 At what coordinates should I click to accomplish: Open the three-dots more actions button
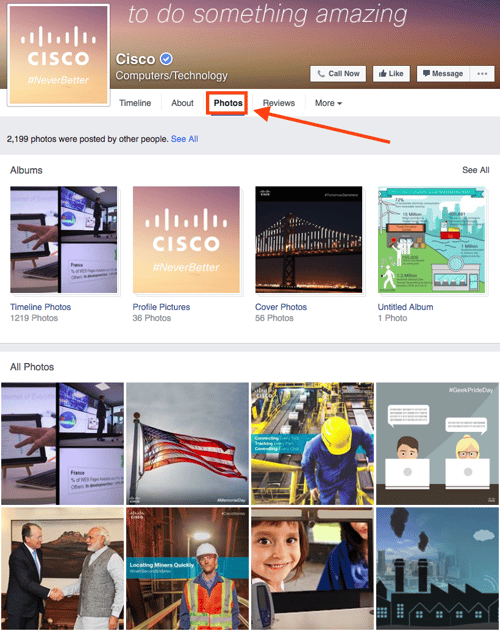tap(482, 74)
